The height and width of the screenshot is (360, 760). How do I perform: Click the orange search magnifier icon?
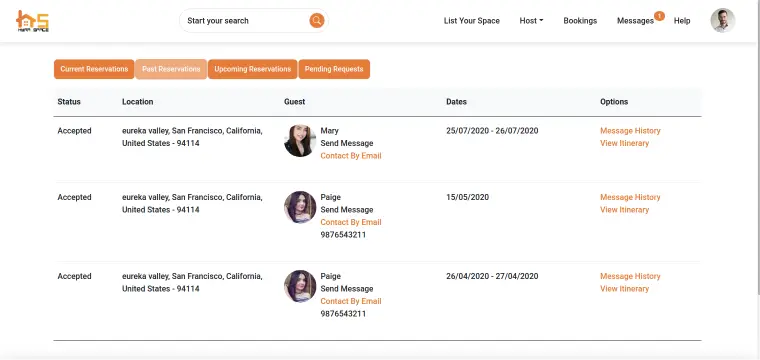pyautogui.click(x=317, y=21)
